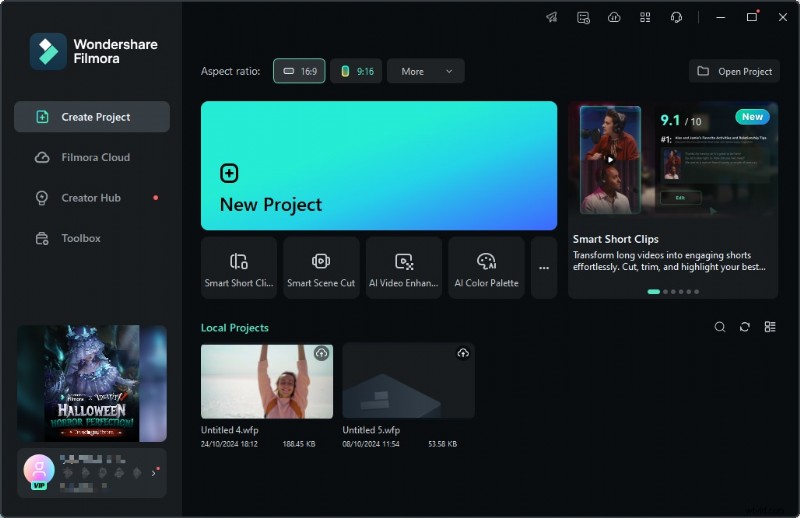Click the New Project button
The width and height of the screenshot is (800, 518).
coord(378,166)
